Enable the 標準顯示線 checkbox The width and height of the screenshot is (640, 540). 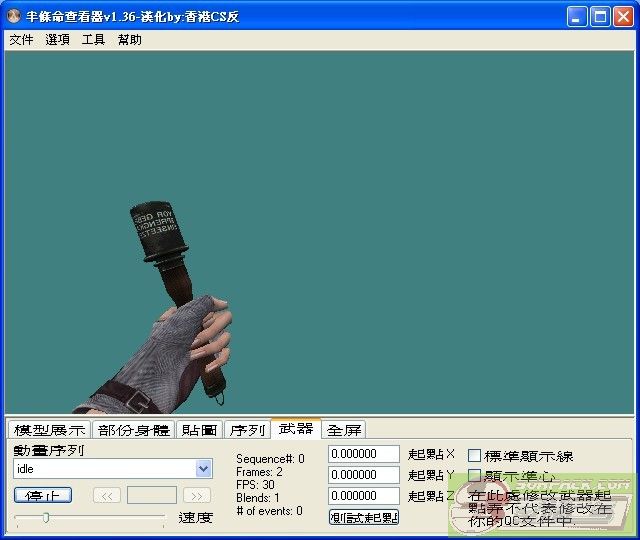click(x=475, y=456)
